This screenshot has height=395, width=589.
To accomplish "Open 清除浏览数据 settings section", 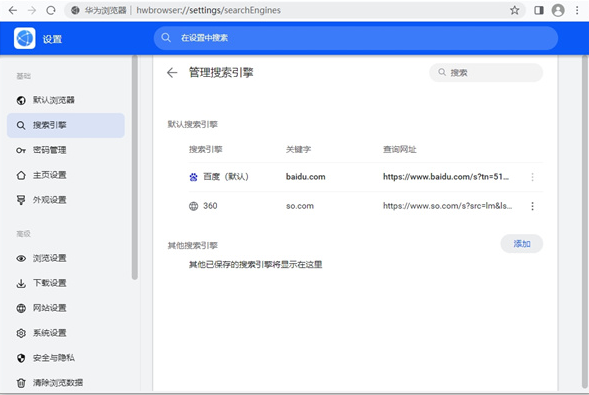I will pos(66,383).
